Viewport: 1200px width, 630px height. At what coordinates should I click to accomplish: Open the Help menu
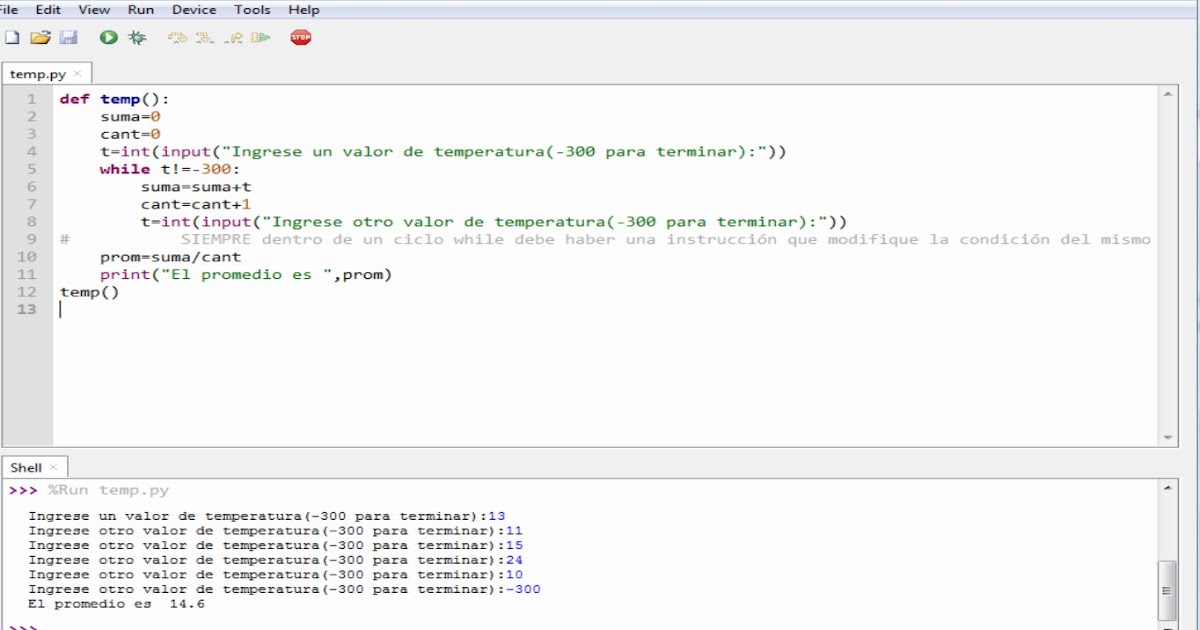coord(303,9)
